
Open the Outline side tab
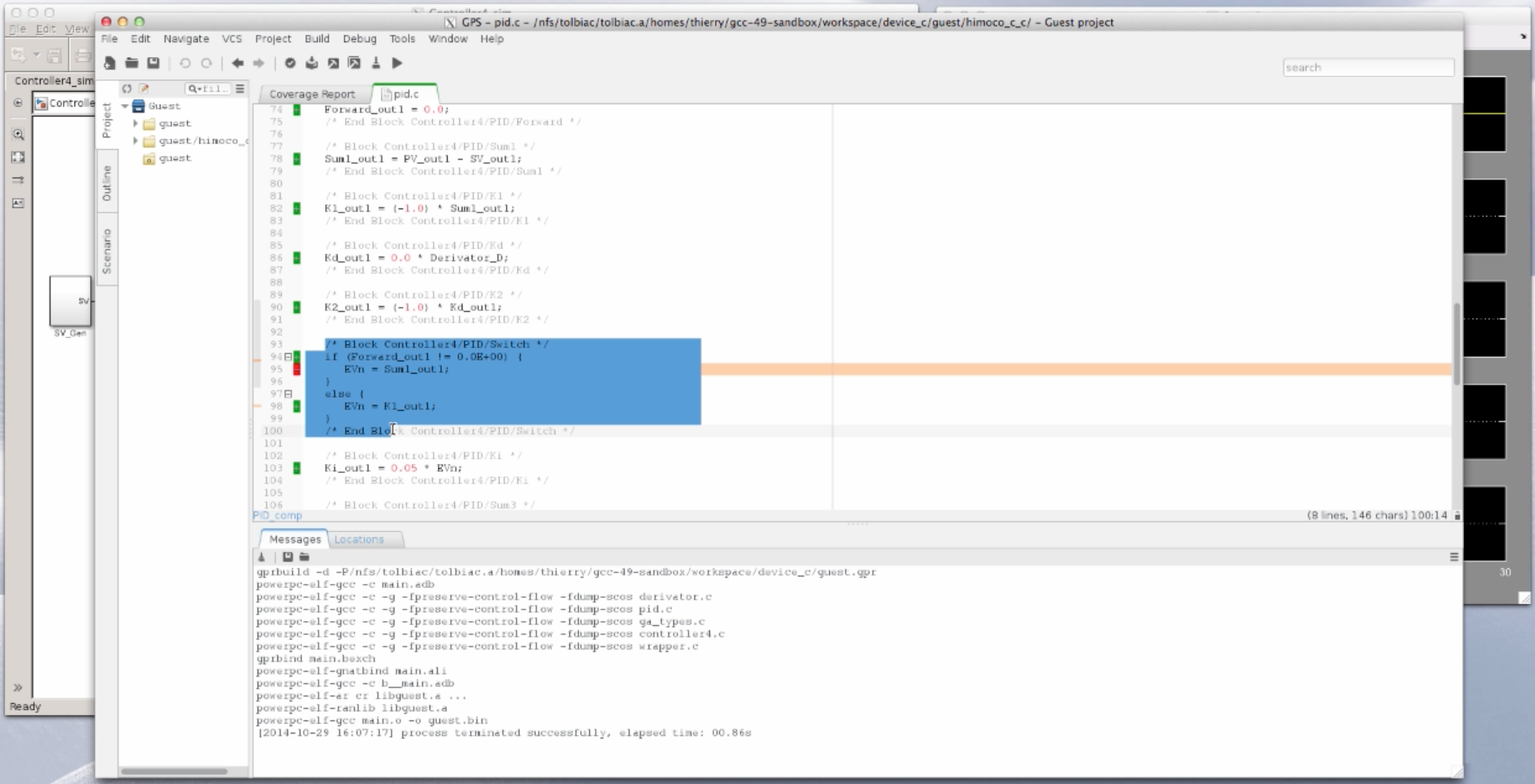click(x=107, y=183)
